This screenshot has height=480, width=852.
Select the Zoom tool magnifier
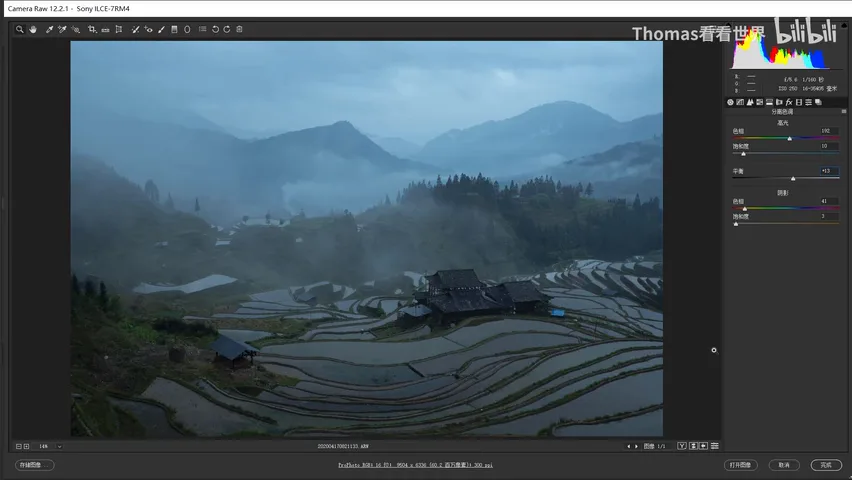click(20, 29)
